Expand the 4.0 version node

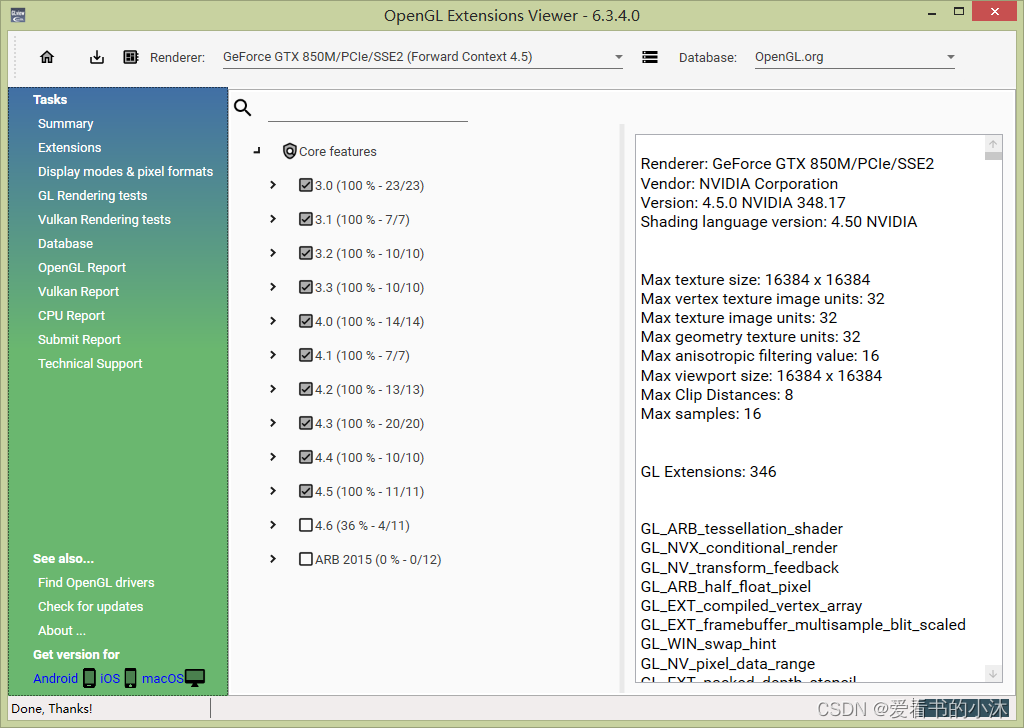click(x=273, y=321)
